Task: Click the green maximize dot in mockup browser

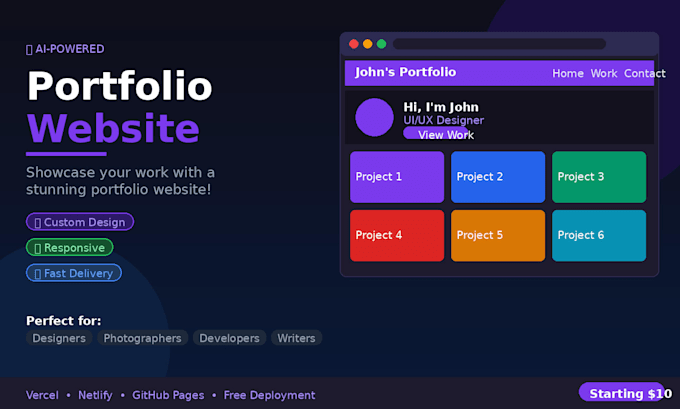Action: [381, 44]
